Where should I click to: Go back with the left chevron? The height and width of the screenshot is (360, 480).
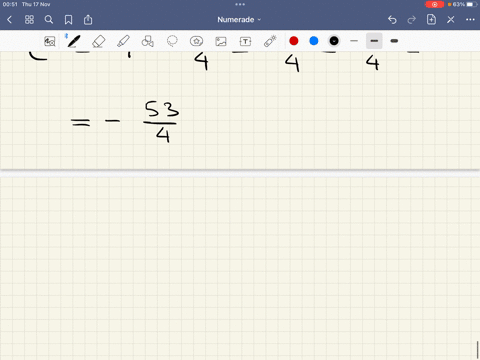click(9, 20)
